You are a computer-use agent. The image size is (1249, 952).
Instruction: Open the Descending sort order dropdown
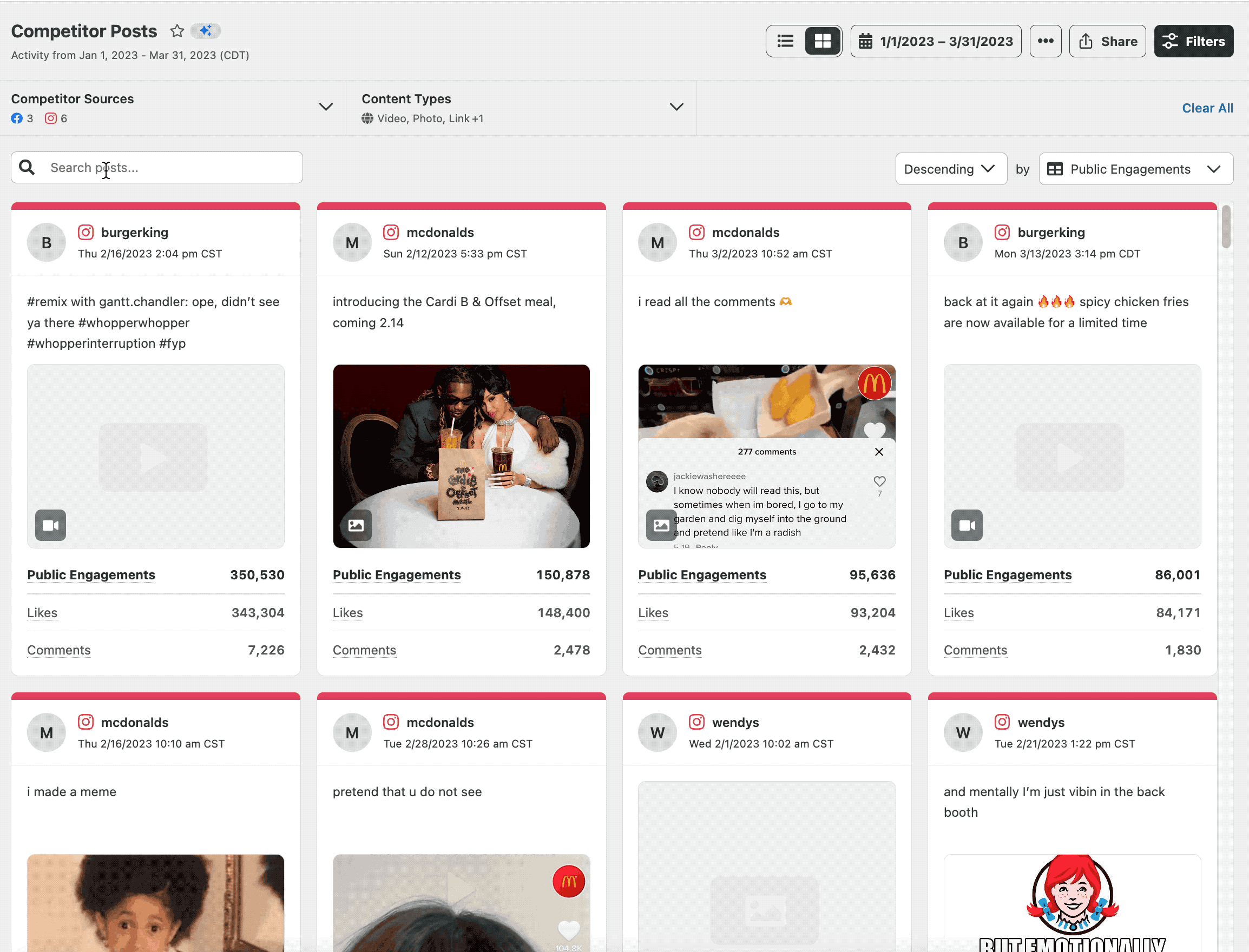click(951, 169)
